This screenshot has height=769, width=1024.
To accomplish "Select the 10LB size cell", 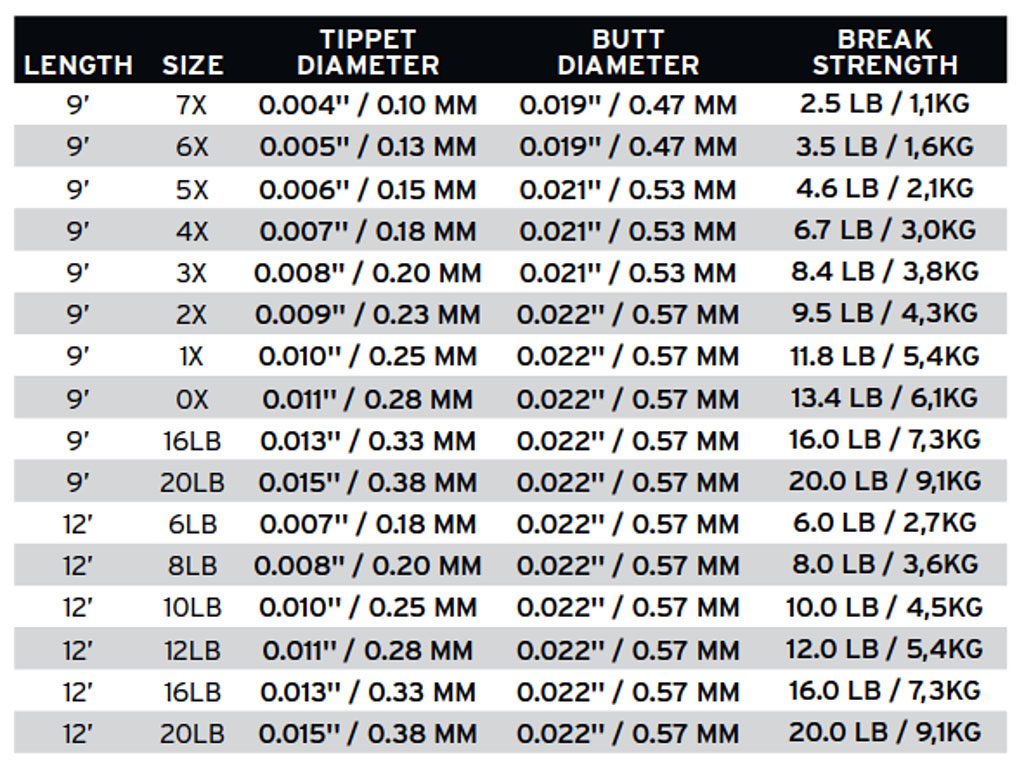I will pos(193,608).
